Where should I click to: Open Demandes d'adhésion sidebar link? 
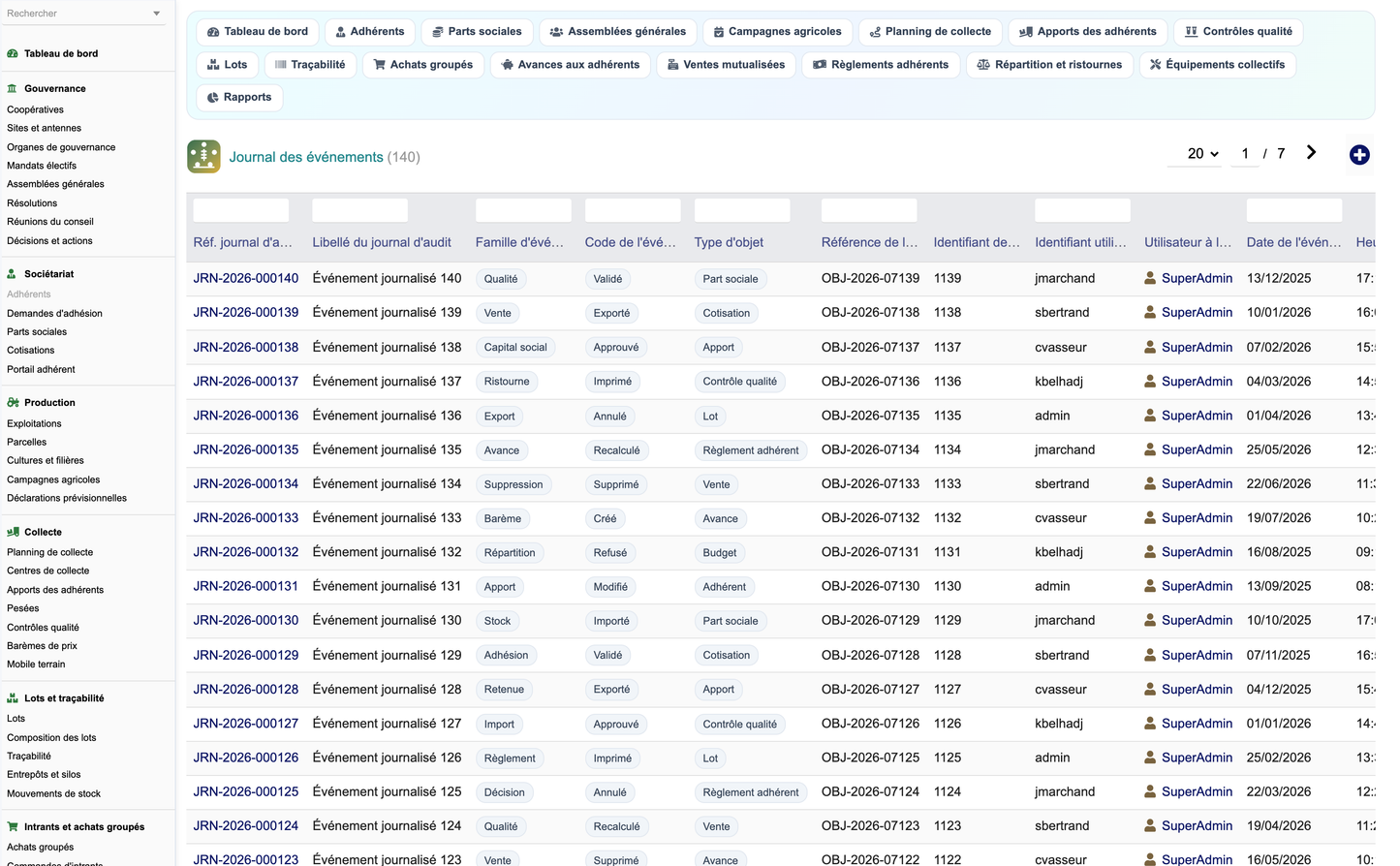(54, 314)
